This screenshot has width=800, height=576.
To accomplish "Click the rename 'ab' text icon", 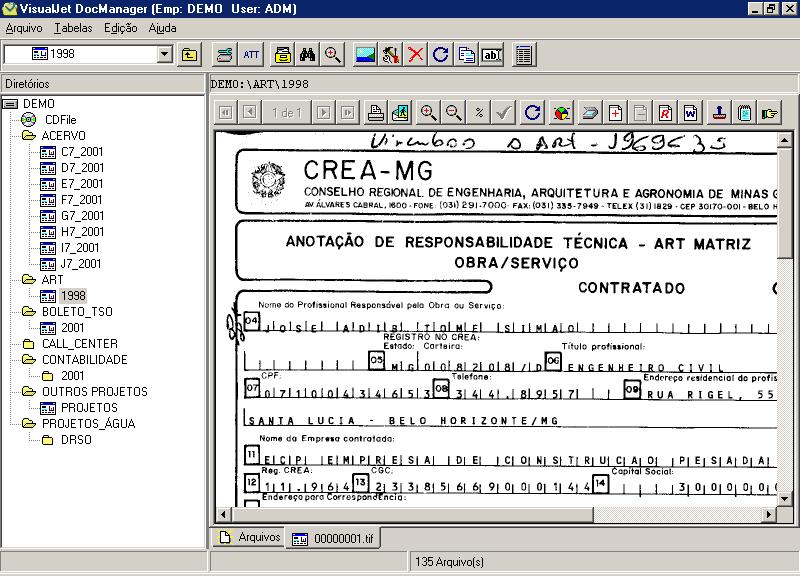I will click(x=492, y=55).
